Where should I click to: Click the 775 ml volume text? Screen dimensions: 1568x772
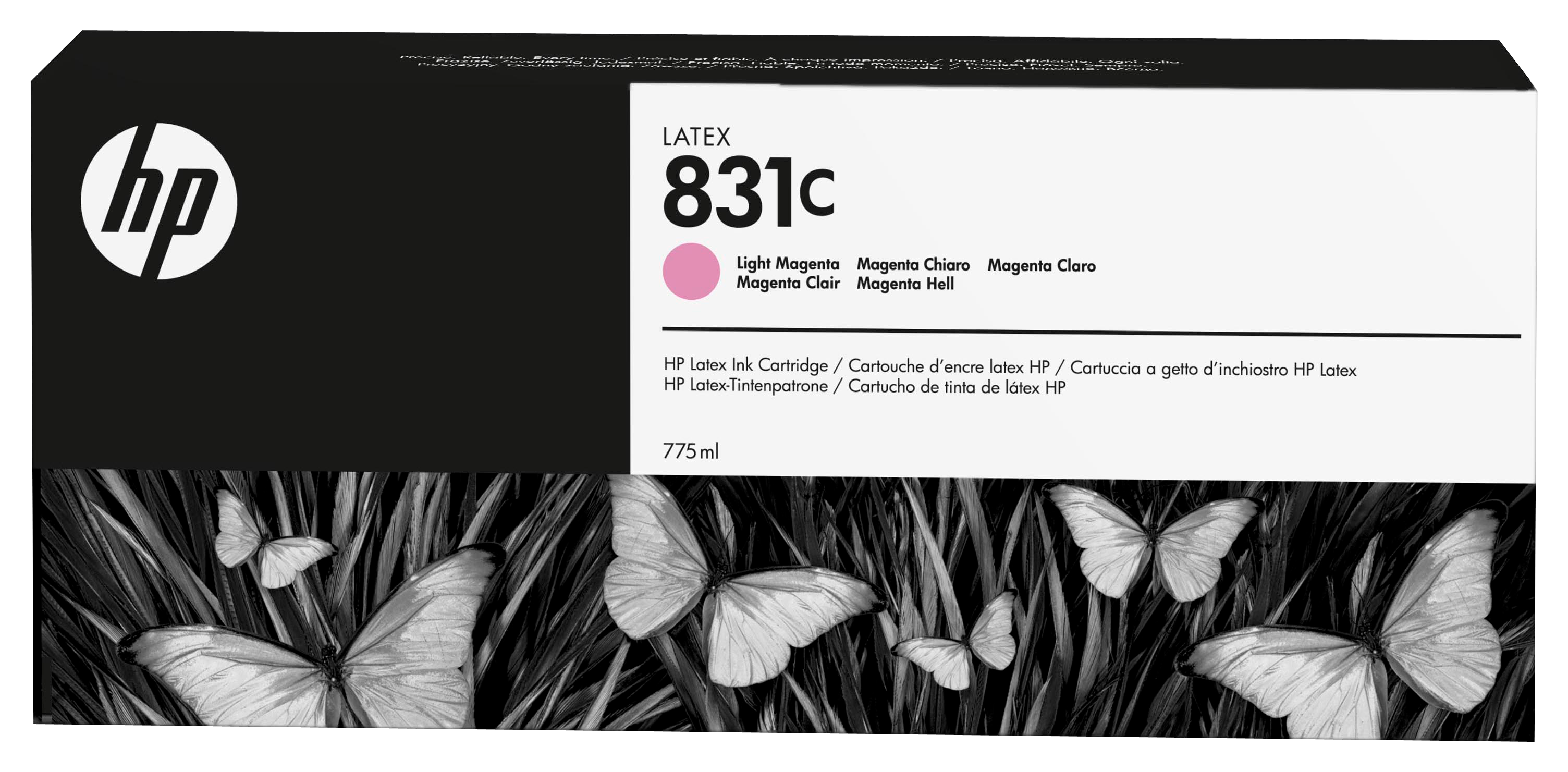[x=690, y=451]
